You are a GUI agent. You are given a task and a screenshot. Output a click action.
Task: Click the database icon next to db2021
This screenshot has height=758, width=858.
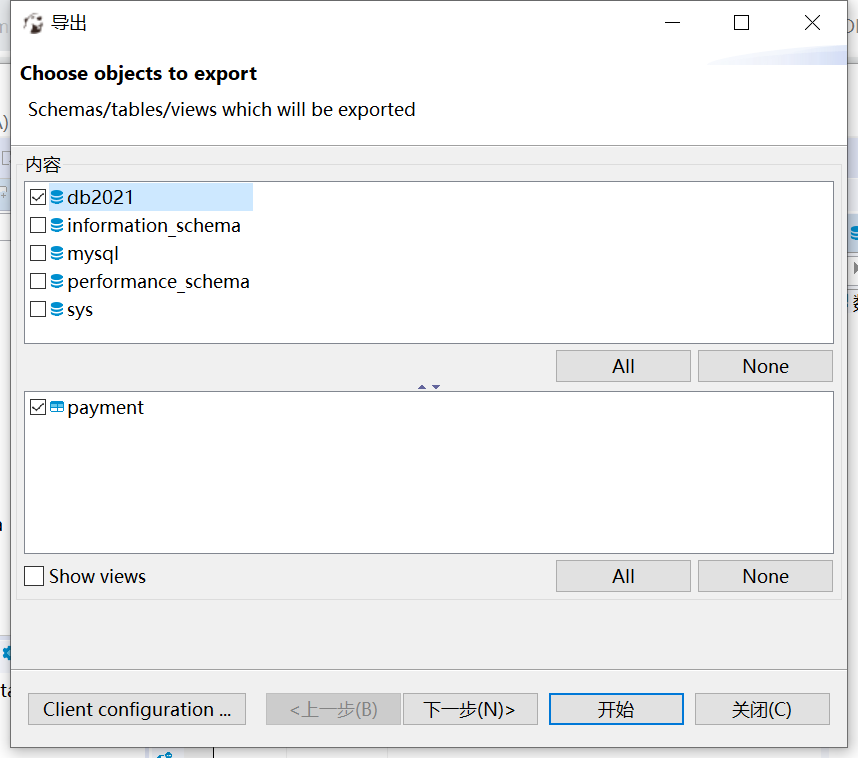(x=57, y=197)
